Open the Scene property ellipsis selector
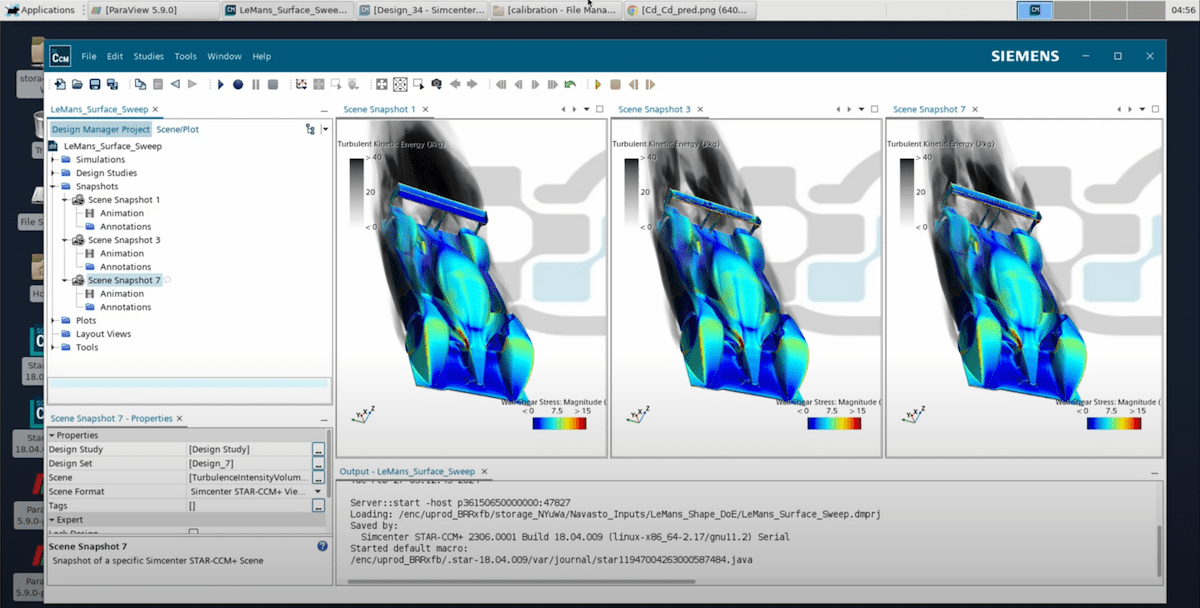Image resolution: width=1200 pixels, height=608 pixels. (x=318, y=478)
